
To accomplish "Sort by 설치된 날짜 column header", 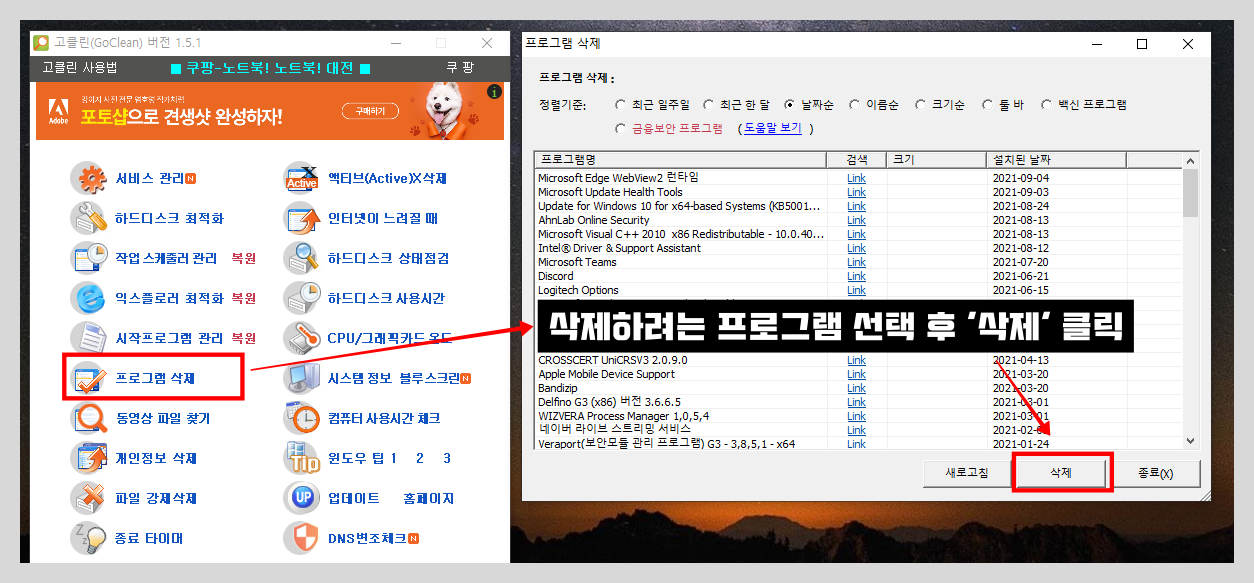I will click(x=1055, y=160).
